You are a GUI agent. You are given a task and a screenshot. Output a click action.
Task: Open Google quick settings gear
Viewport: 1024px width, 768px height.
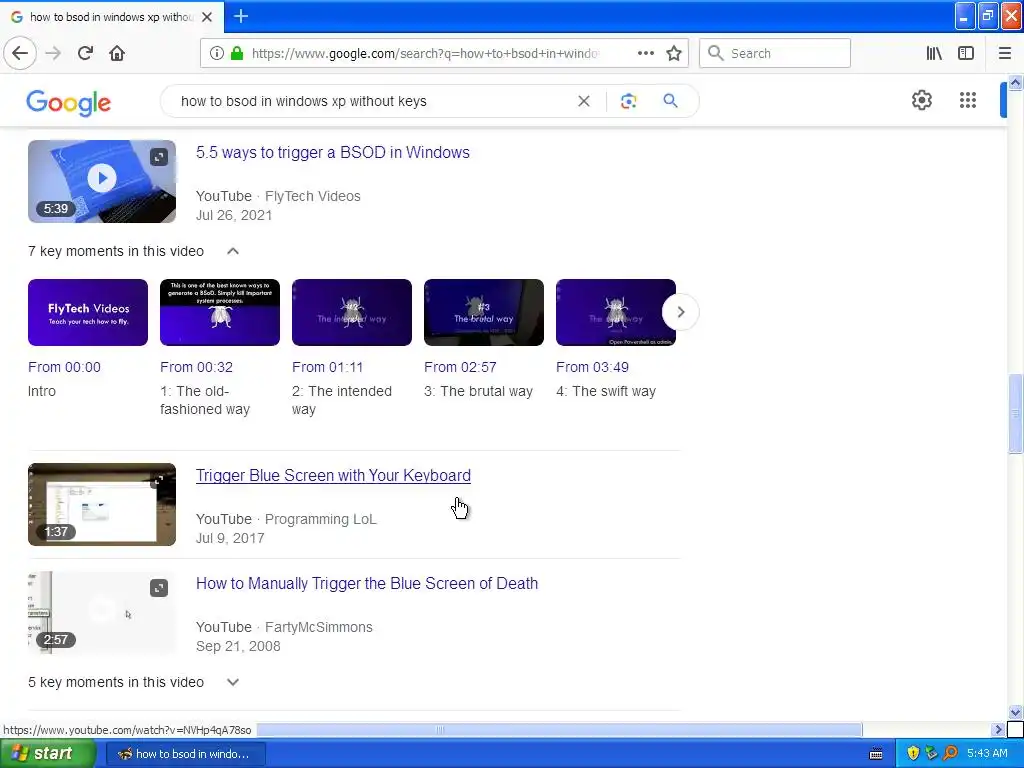921,100
